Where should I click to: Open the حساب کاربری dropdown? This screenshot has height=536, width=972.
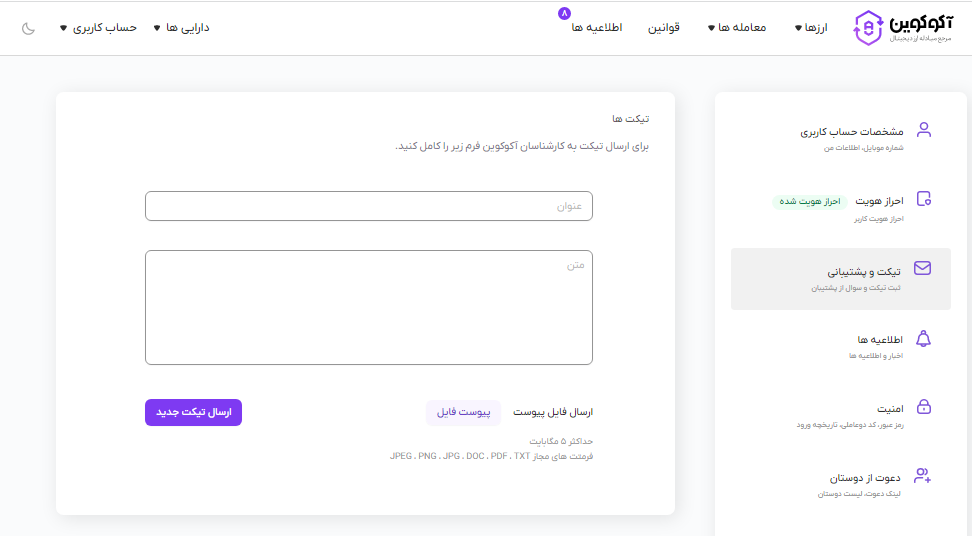98,28
